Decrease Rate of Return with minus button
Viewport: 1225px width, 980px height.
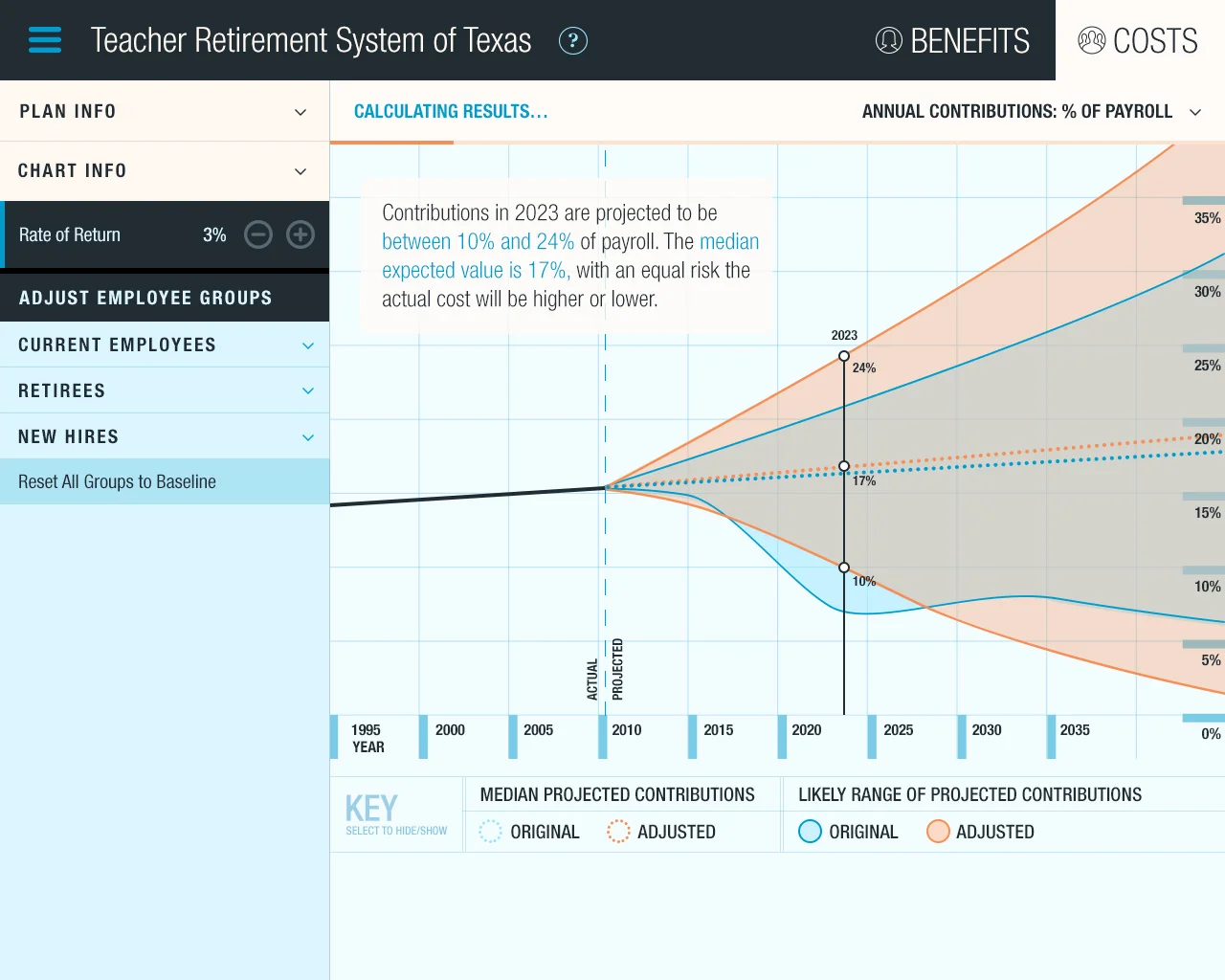[x=258, y=234]
